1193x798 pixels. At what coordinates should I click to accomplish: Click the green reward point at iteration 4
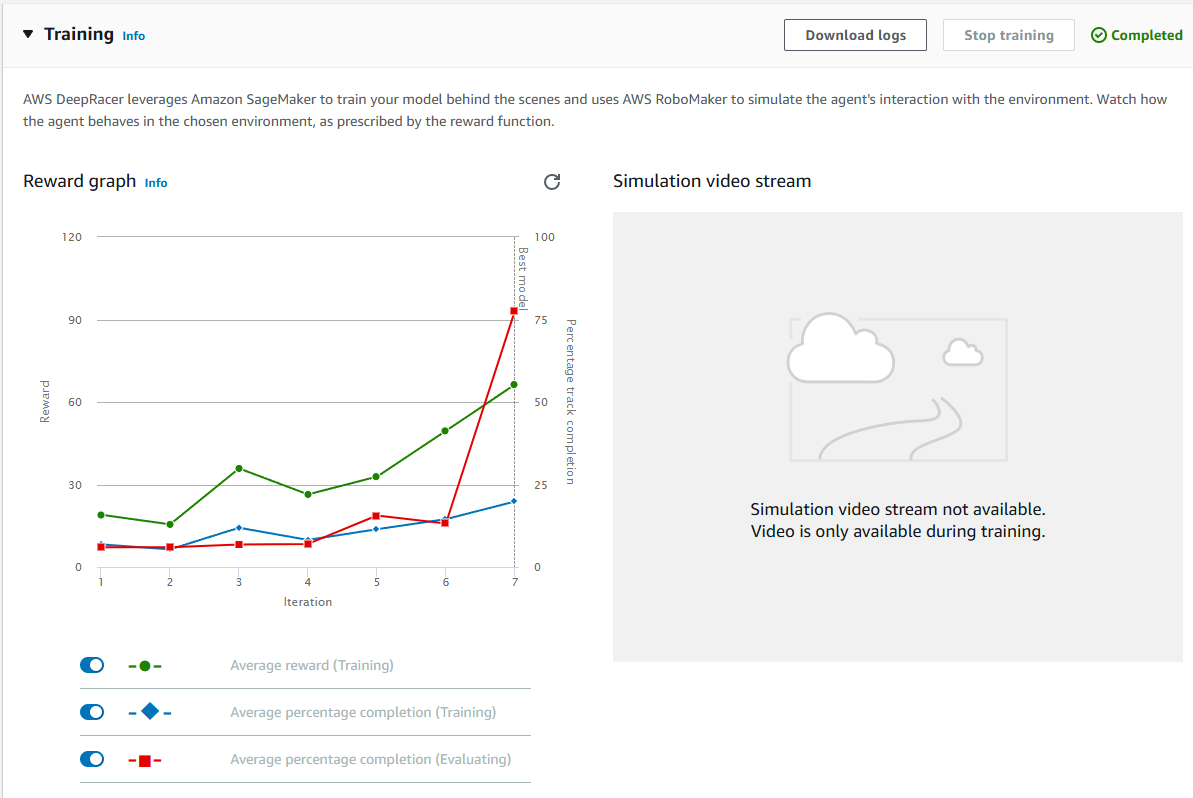(308, 494)
